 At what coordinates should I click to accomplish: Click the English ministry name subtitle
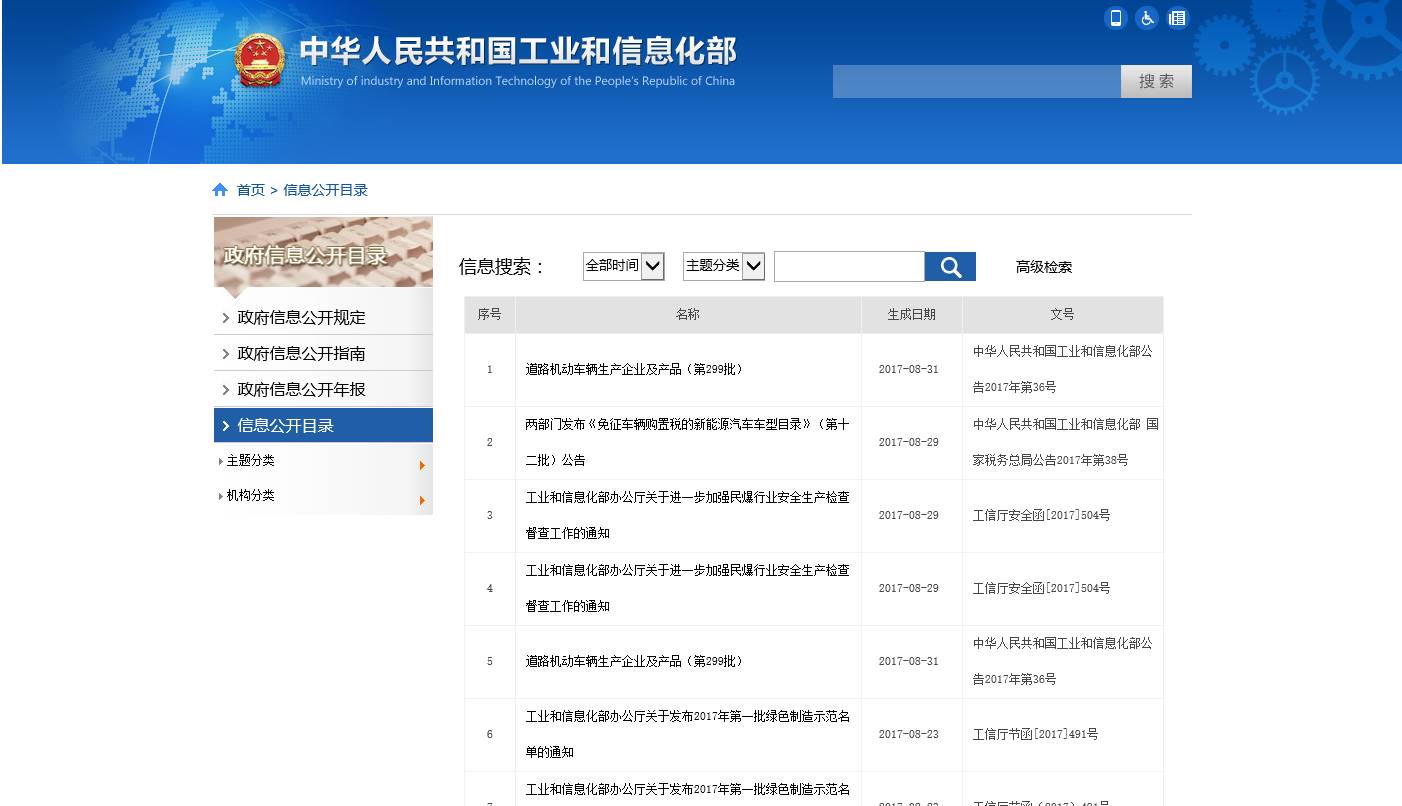[517, 81]
